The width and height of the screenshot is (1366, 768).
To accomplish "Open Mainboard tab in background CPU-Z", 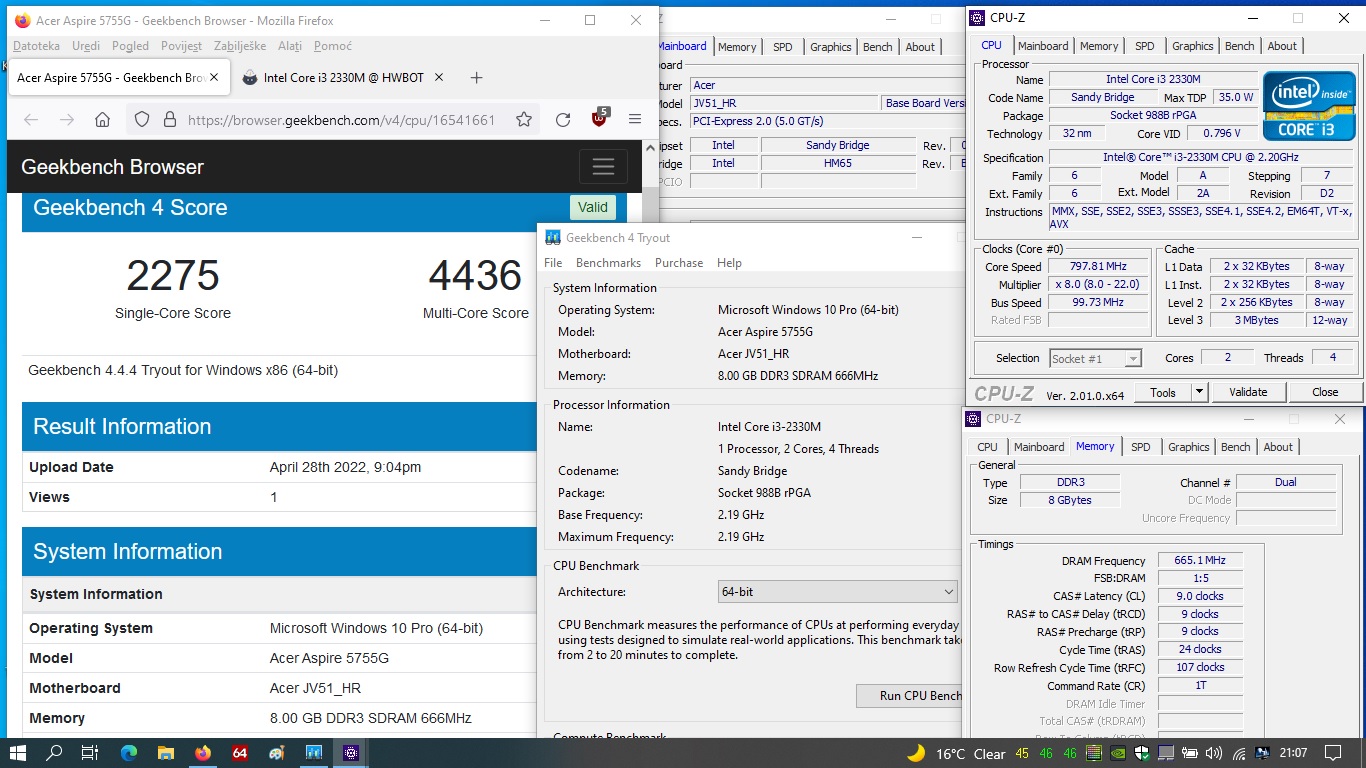I will (682, 46).
